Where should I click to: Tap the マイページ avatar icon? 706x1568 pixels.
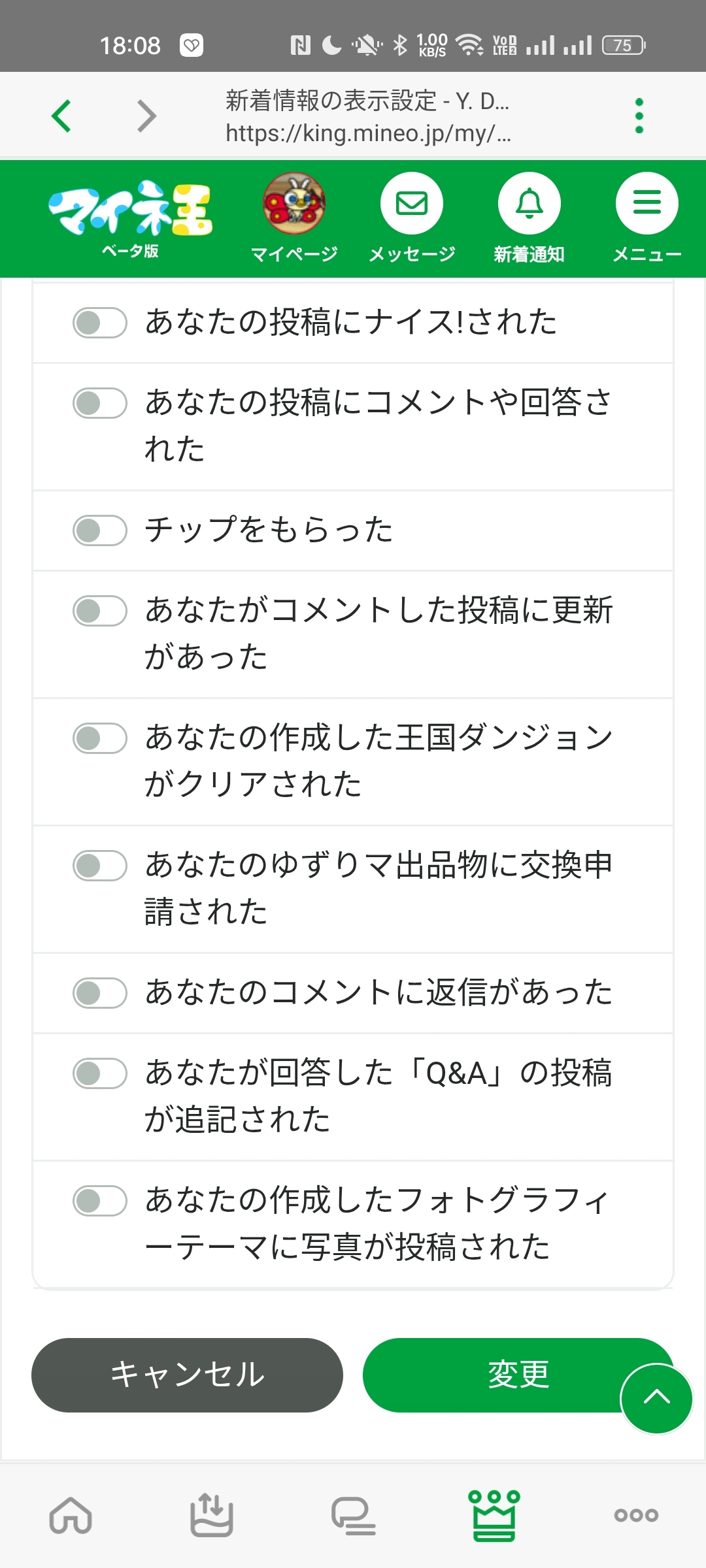click(x=294, y=204)
